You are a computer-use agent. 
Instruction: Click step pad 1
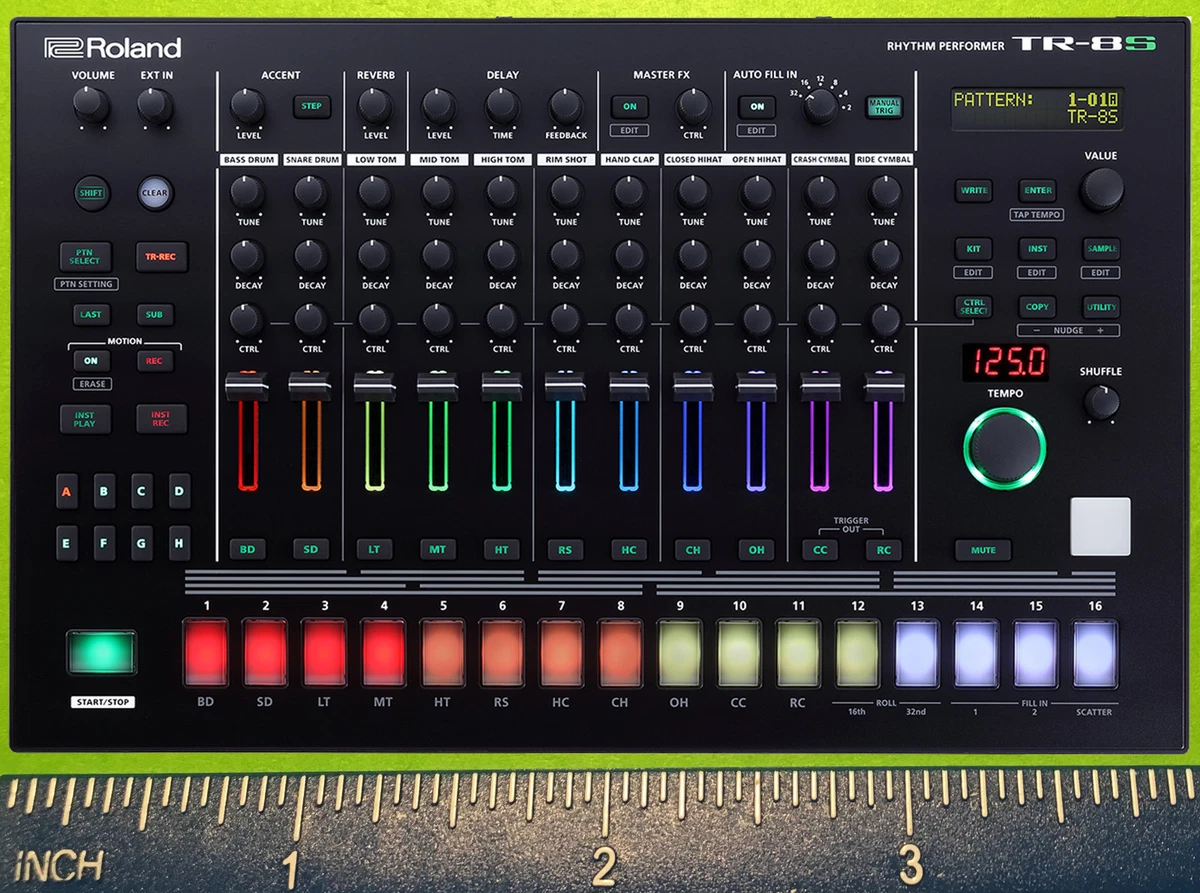[x=206, y=652]
